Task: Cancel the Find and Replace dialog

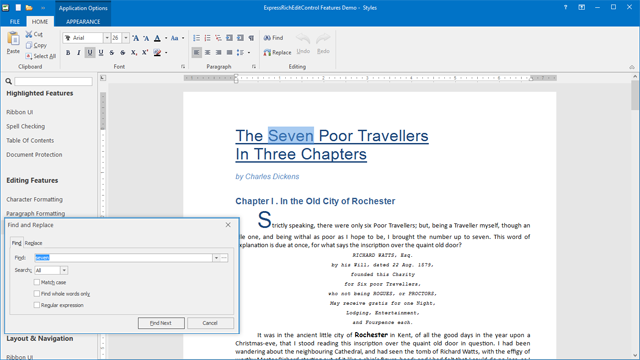Action: click(210, 323)
